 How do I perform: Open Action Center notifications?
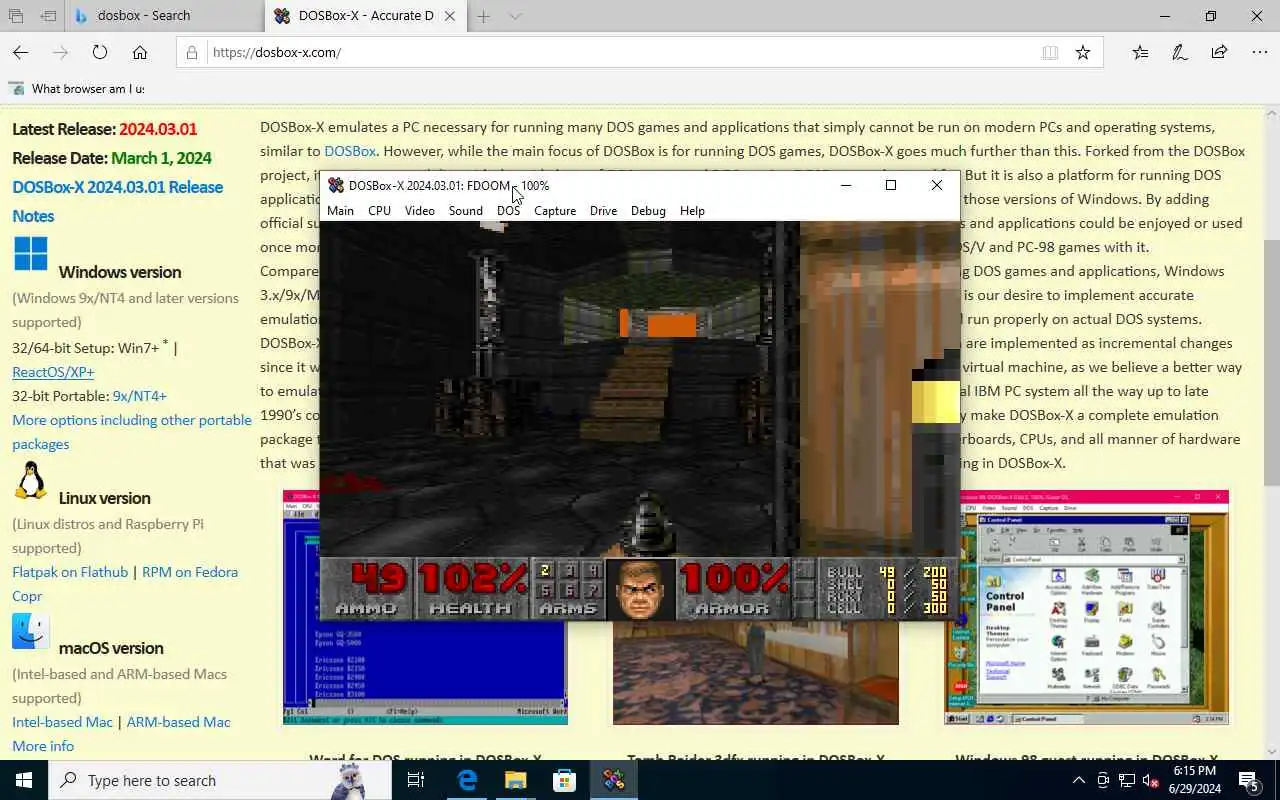(1249, 780)
